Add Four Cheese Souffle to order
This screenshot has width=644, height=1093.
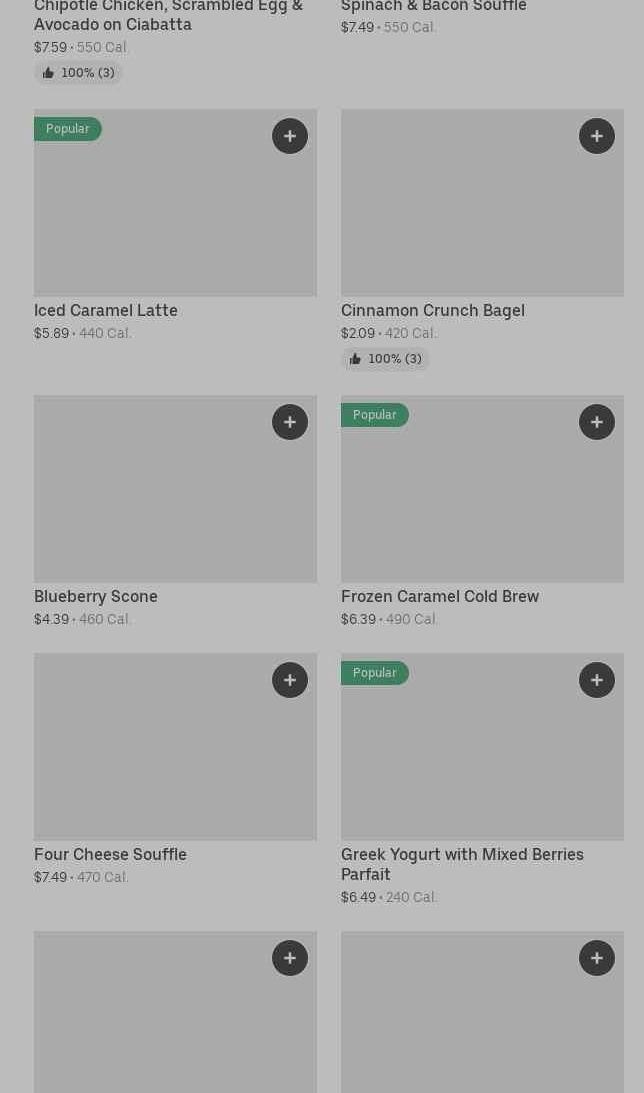(x=290, y=680)
